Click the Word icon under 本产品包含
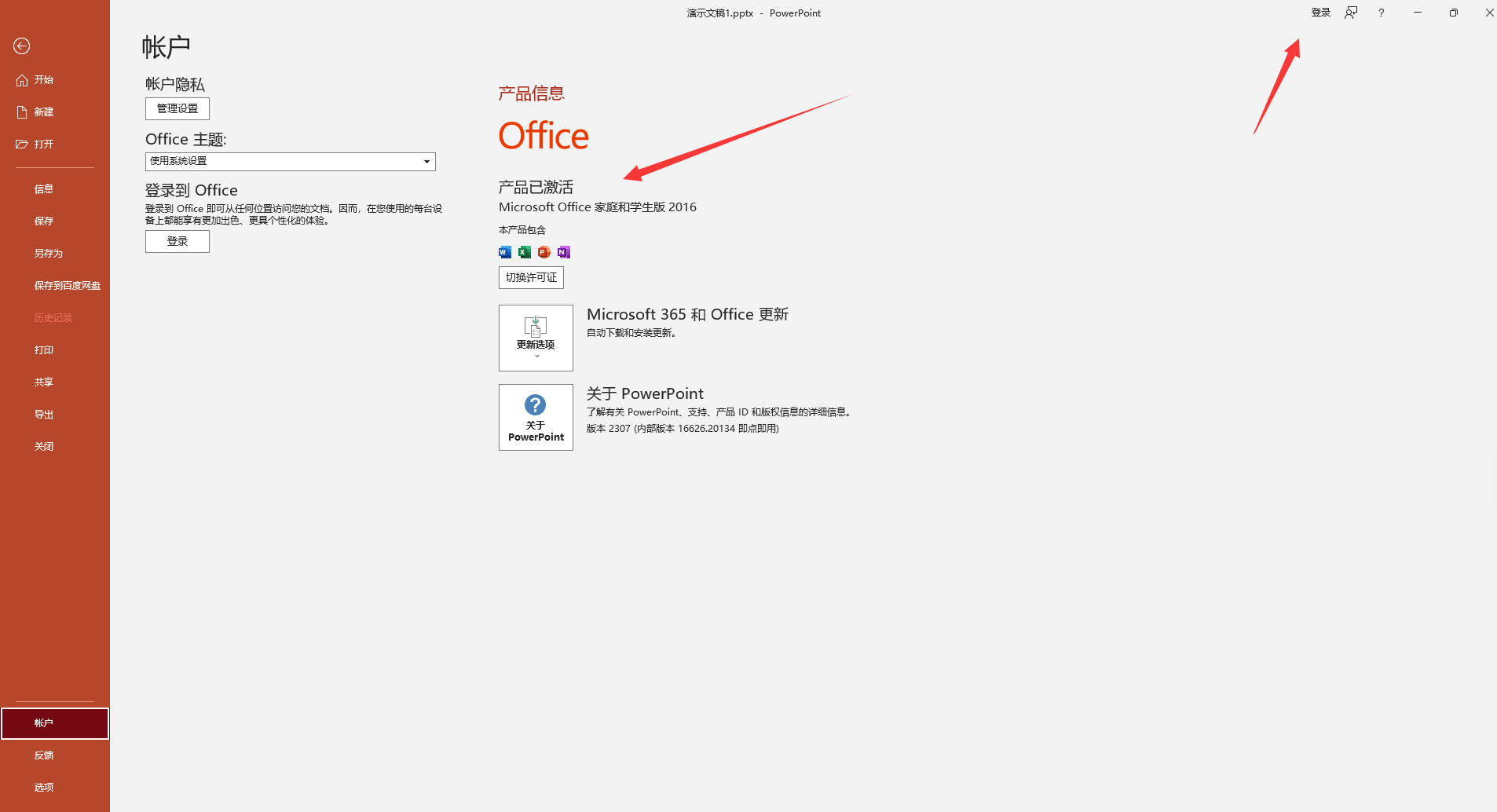This screenshot has height=812, width=1497. [x=505, y=252]
